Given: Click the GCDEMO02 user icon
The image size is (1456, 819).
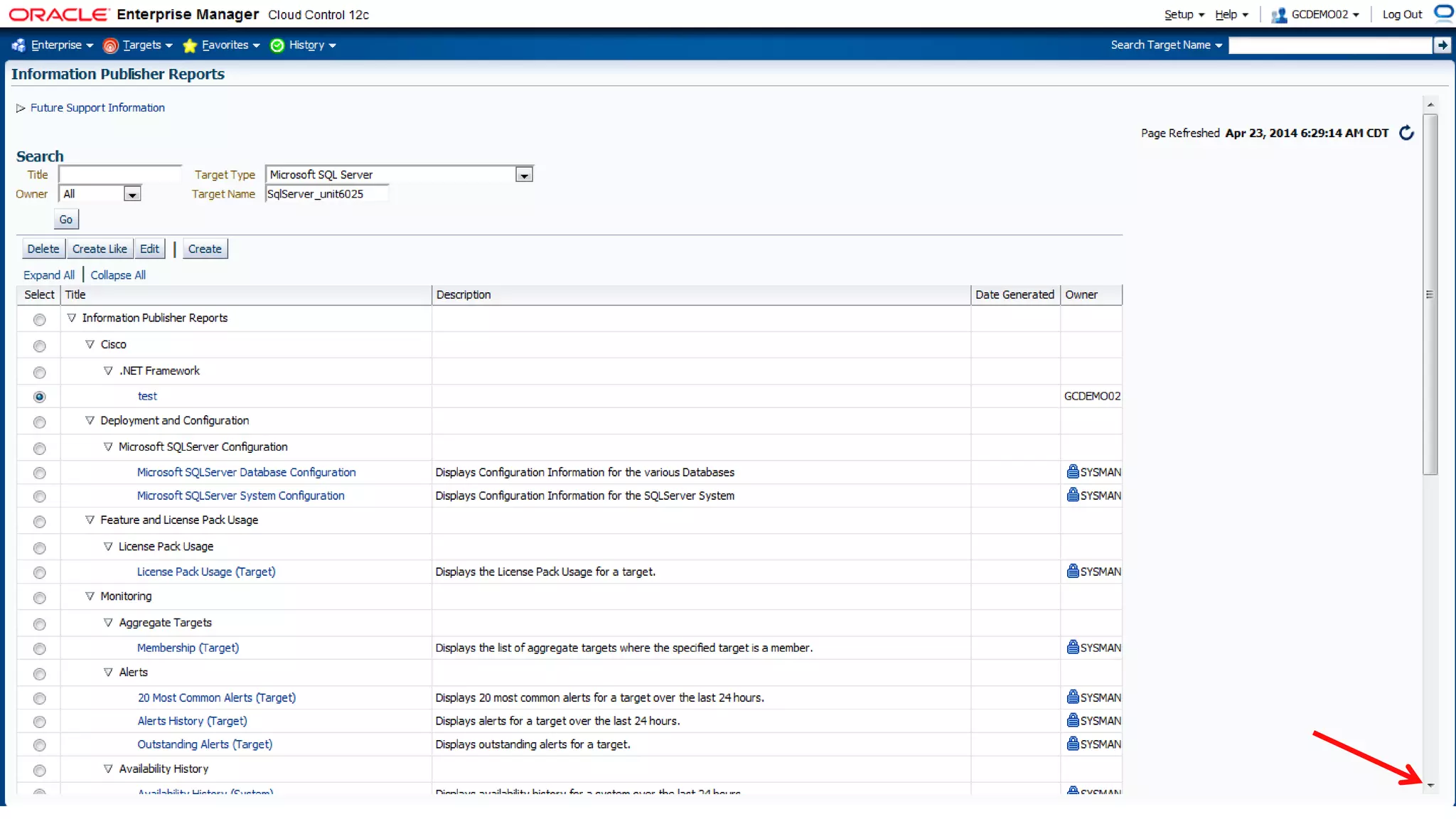Looking at the screenshot, I should point(1279,15).
